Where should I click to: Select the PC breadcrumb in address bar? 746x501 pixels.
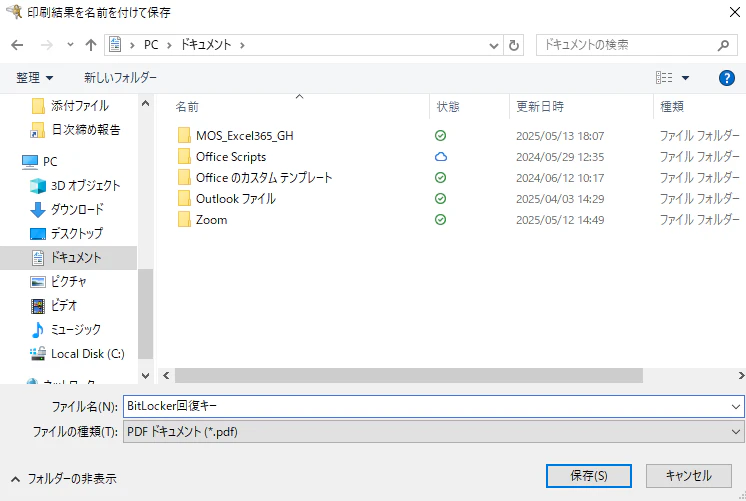pos(151,45)
